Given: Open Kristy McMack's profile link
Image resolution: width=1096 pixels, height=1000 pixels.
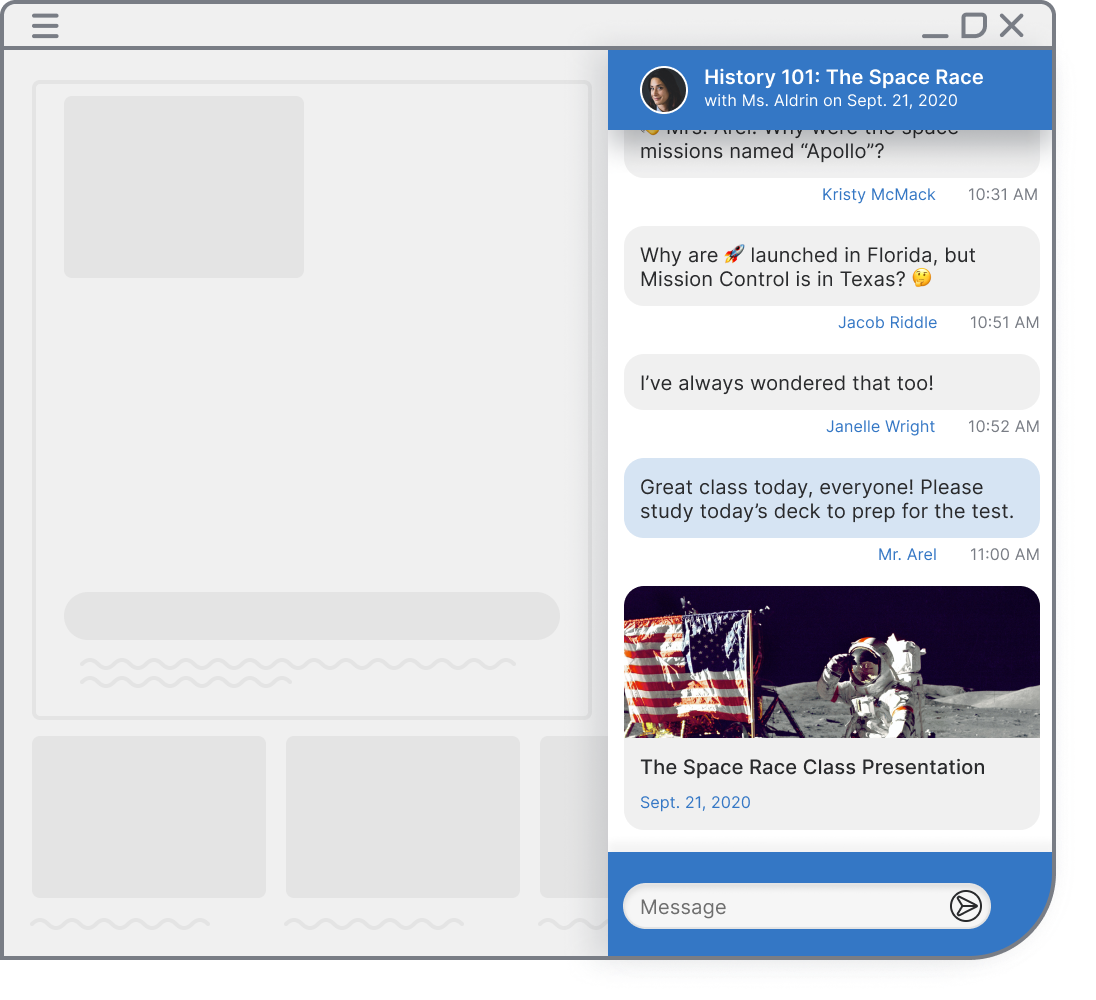Looking at the screenshot, I should 878,194.
